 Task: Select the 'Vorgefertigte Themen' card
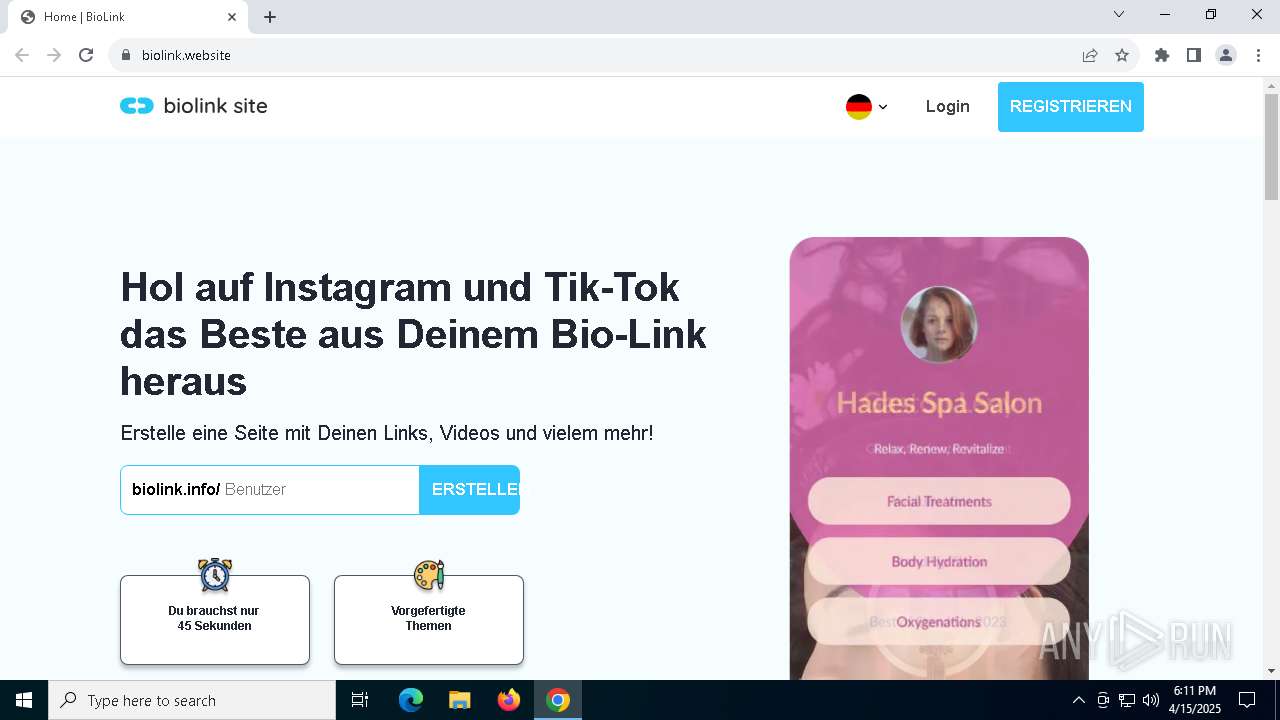(429, 620)
